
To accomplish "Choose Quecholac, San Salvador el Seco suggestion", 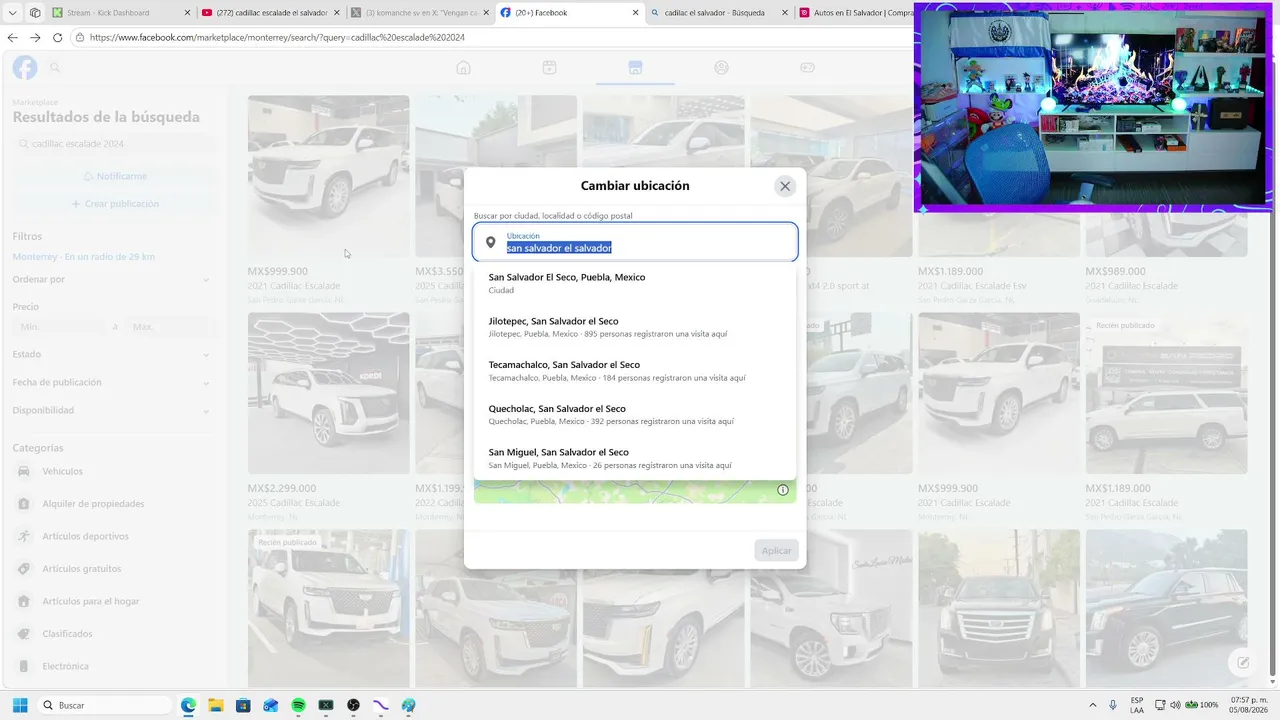I will (x=635, y=415).
